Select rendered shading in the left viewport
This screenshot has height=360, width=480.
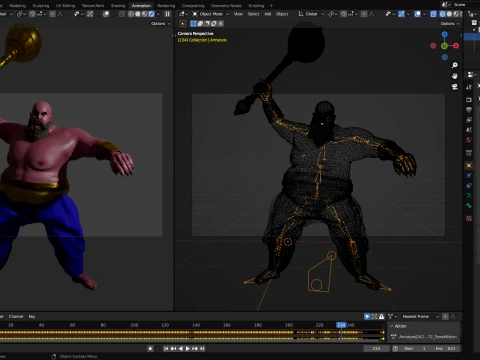click(151, 14)
